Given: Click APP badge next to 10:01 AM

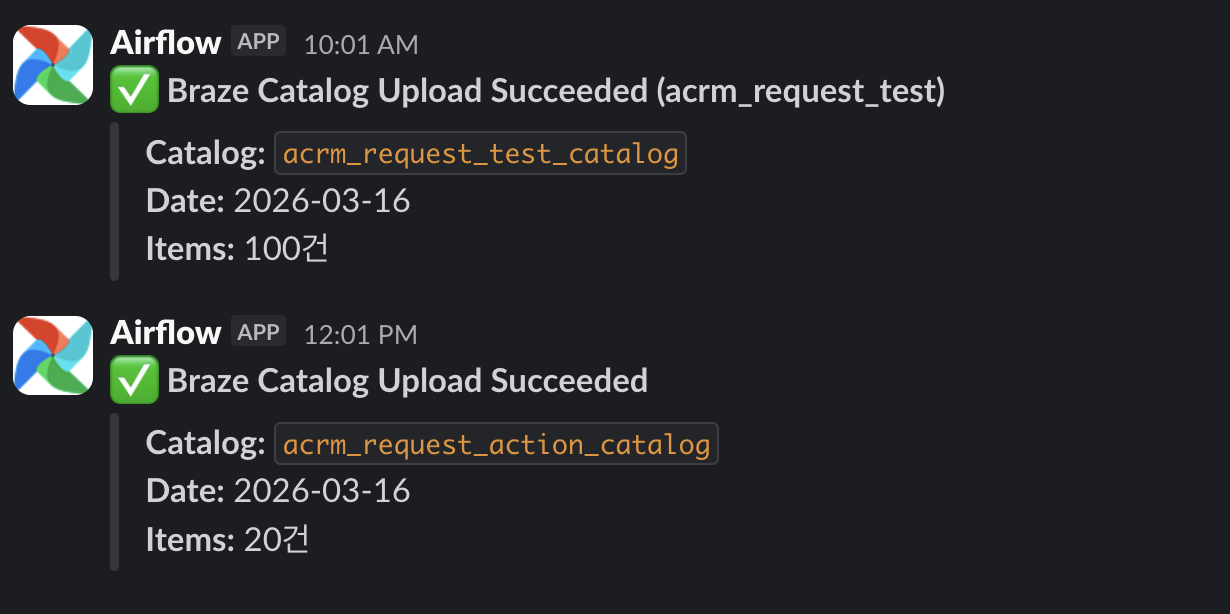Looking at the screenshot, I should pos(259,42).
